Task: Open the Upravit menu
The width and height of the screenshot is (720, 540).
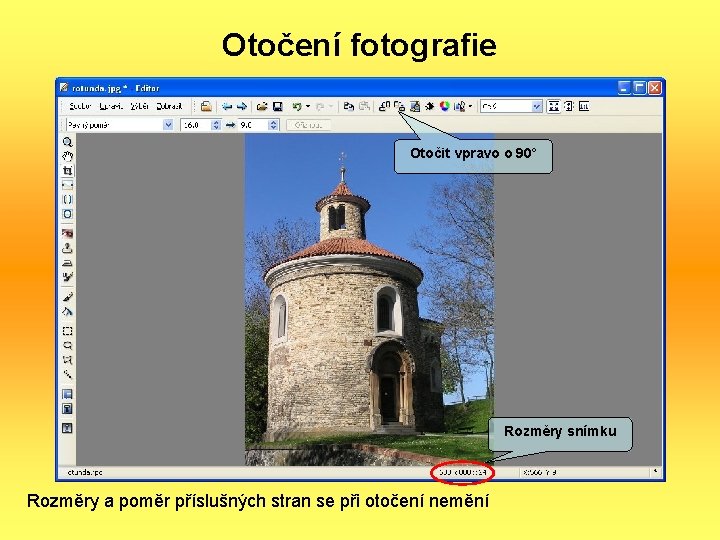Action: tap(111, 107)
